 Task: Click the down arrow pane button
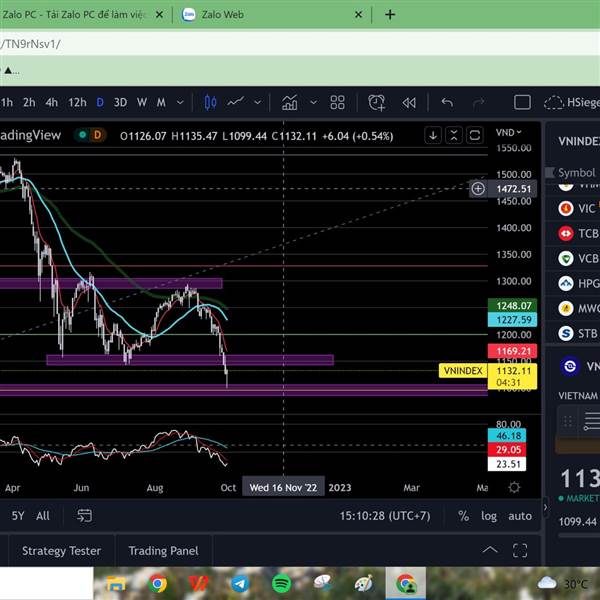point(433,135)
